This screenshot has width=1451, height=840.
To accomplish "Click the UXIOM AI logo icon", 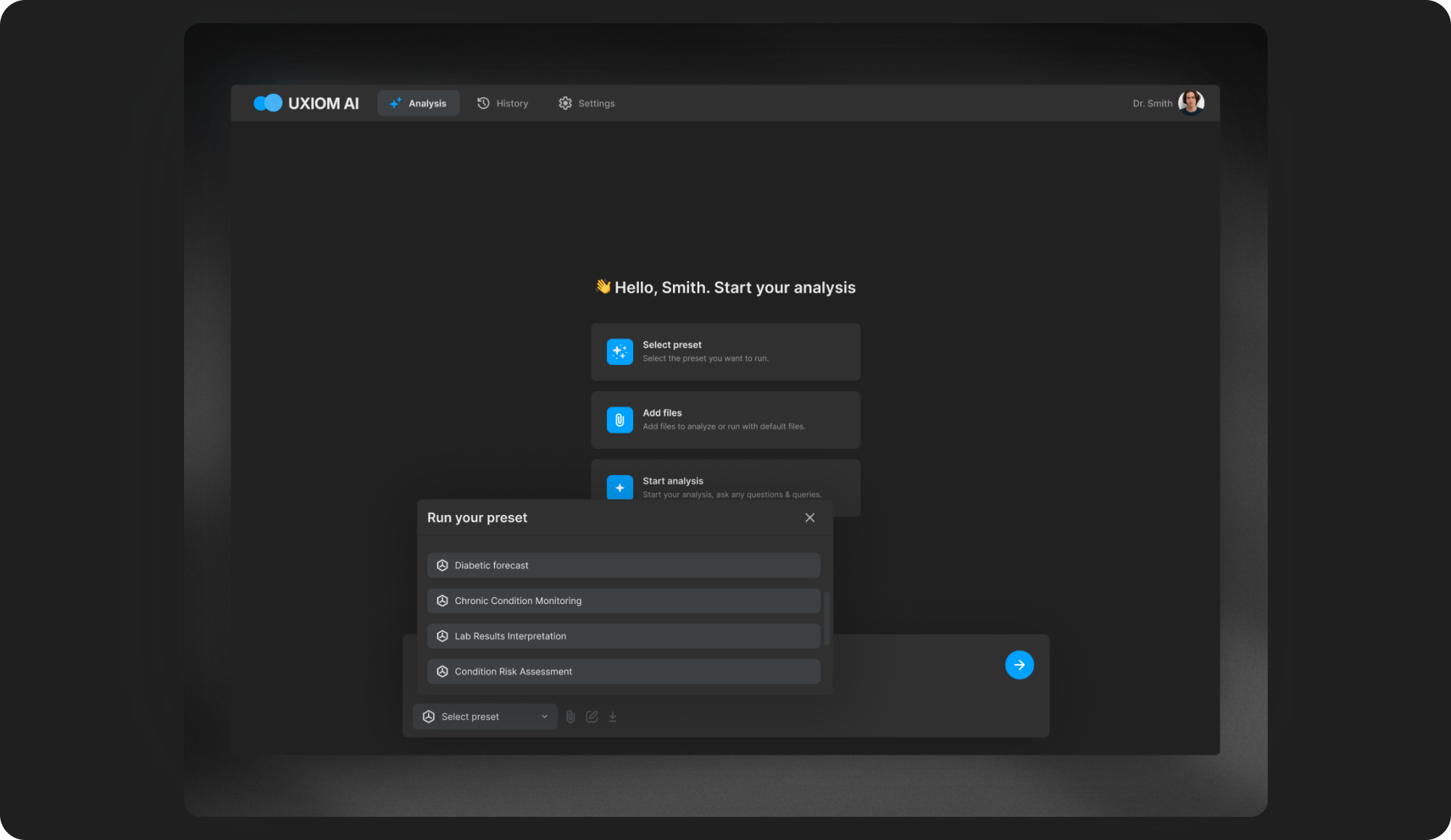I will click(267, 103).
